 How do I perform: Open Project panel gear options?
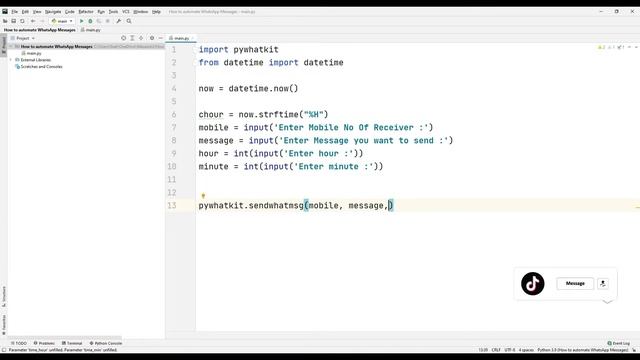[152, 38]
